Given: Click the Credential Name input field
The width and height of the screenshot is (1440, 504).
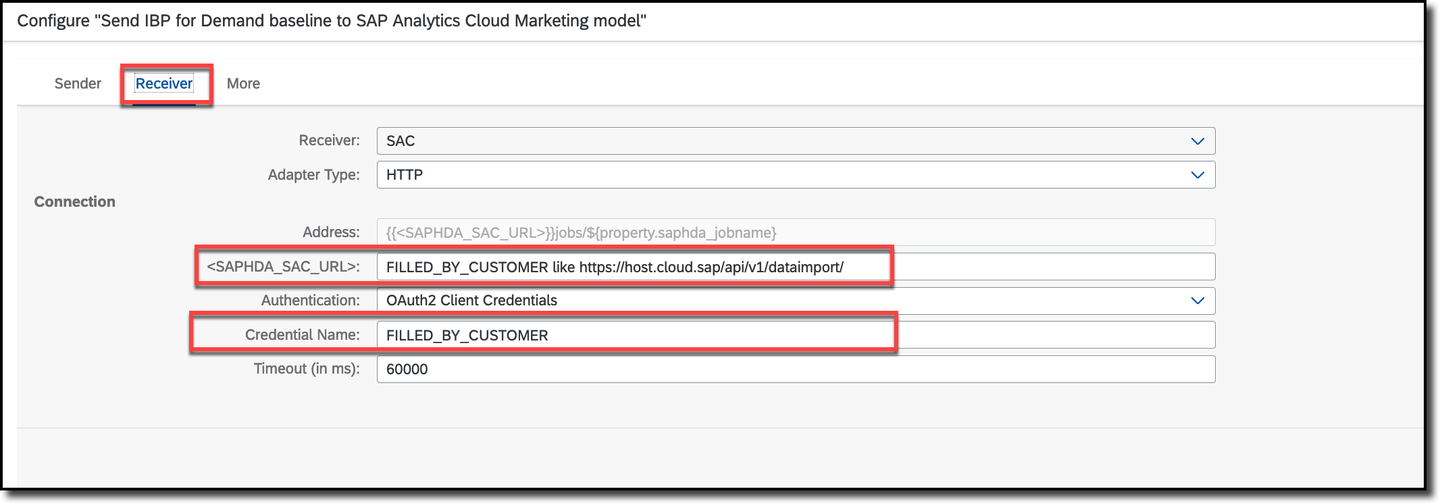Looking at the screenshot, I should pyautogui.click(x=796, y=335).
